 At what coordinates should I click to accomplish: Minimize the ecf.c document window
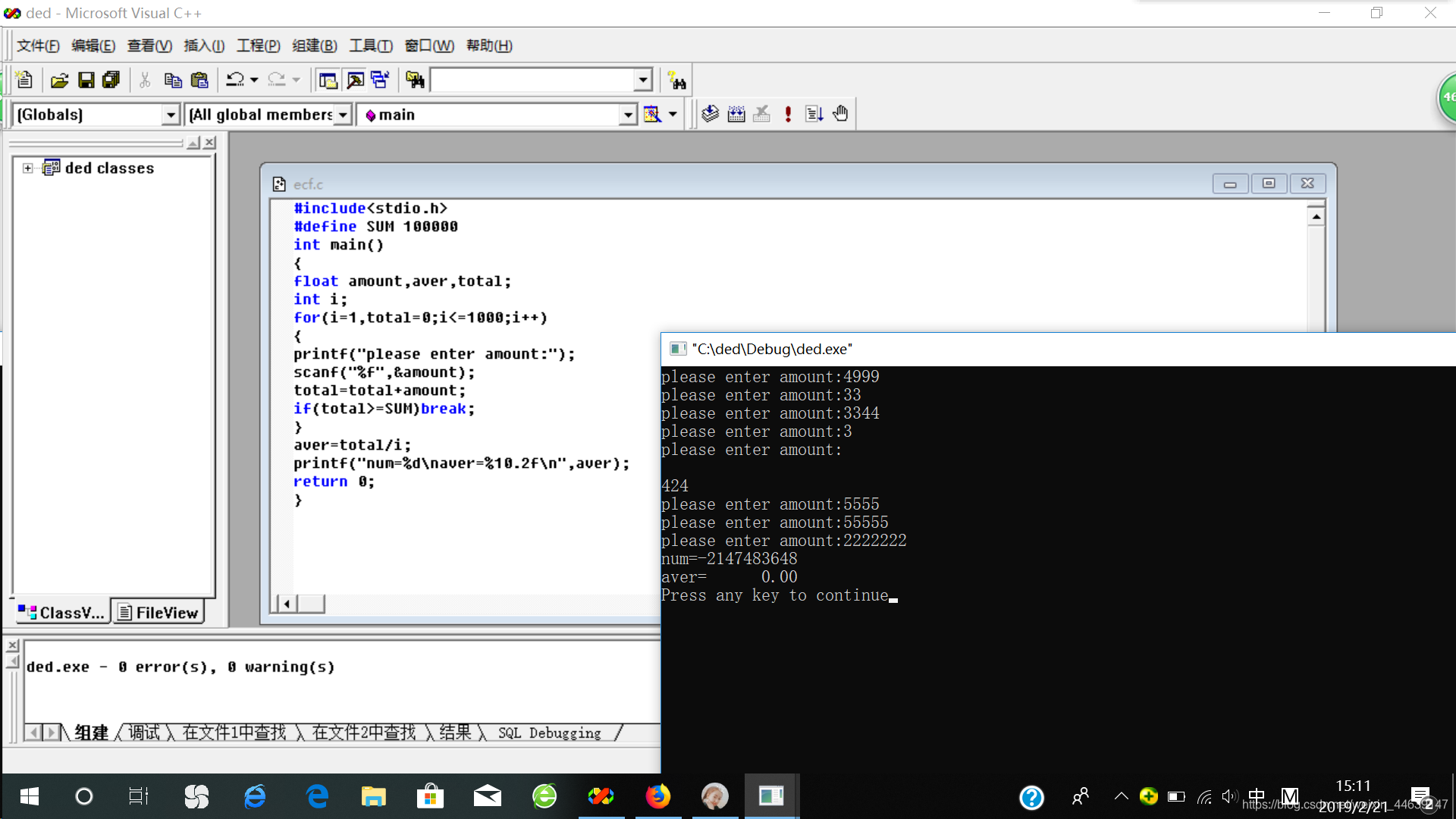1230,184
